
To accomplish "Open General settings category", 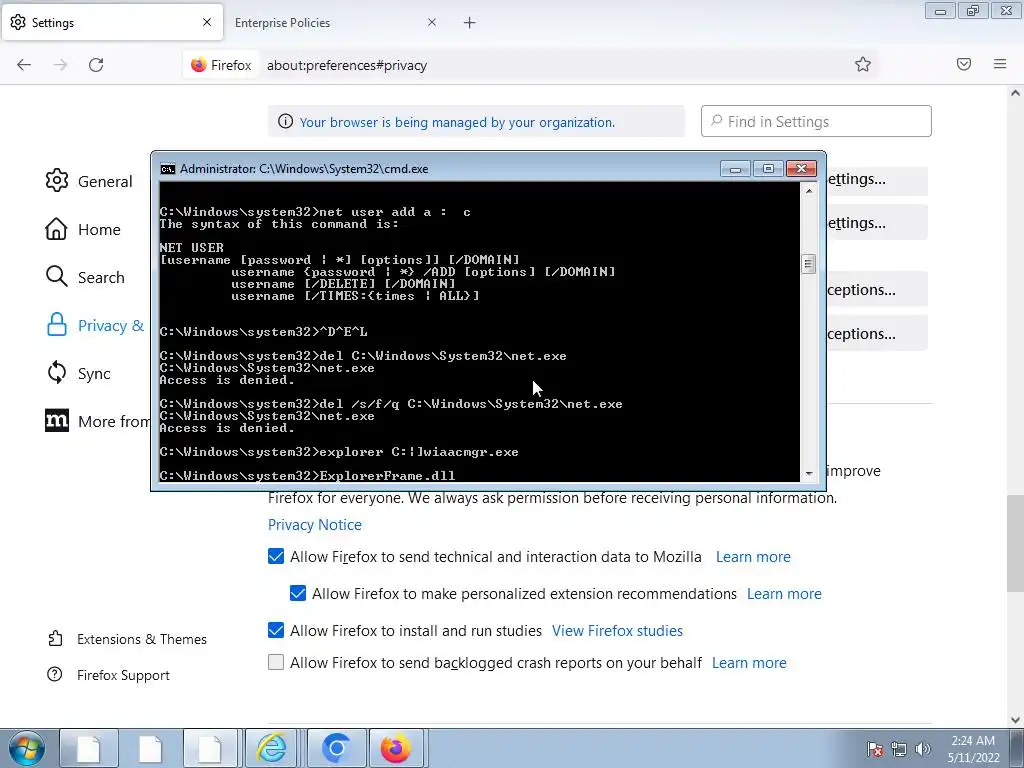I will point(89,181).
